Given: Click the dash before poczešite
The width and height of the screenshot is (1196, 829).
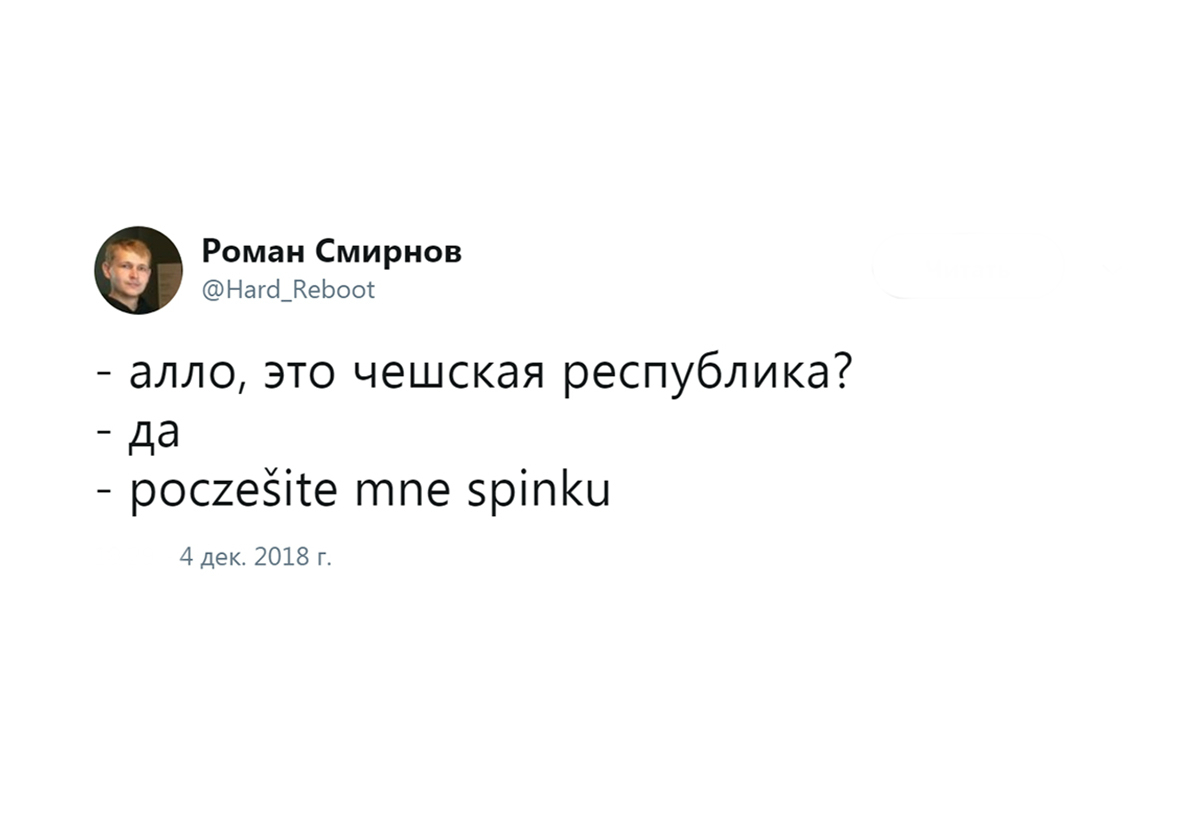Looking at the screenshot, I should [x=105, y=493].
